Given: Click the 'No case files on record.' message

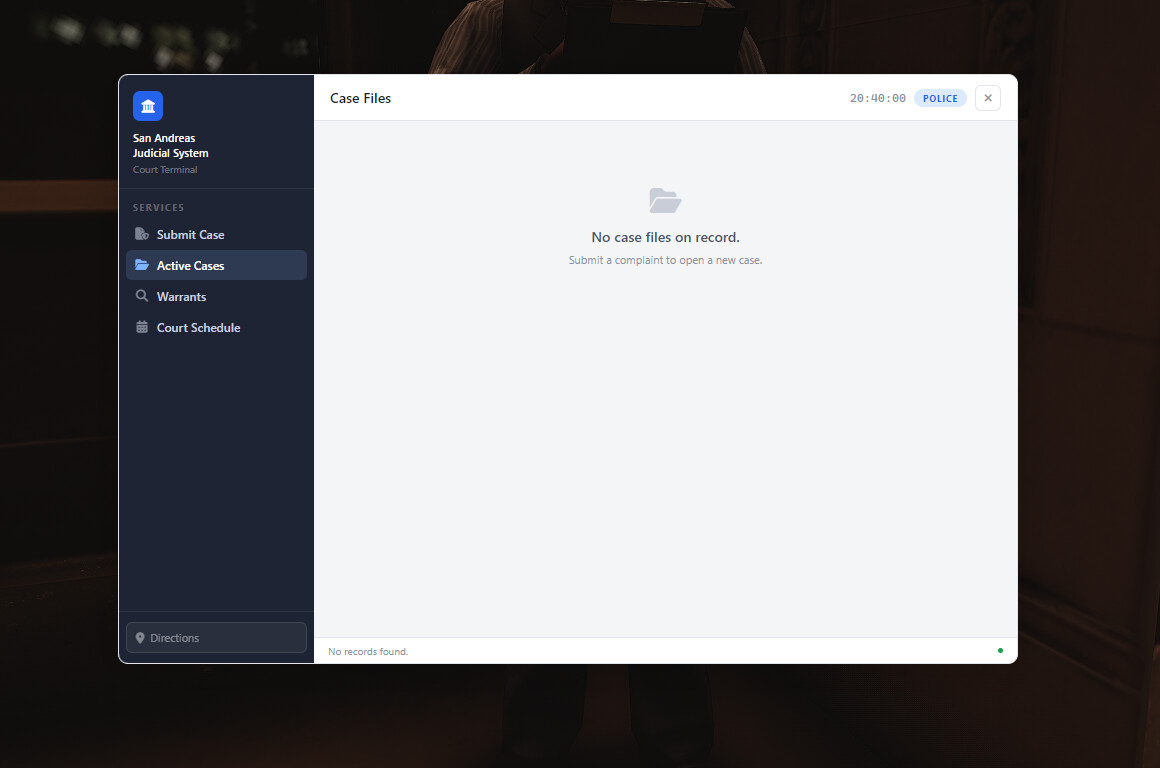Looking at the screenshot, I should tap(665, 238).
